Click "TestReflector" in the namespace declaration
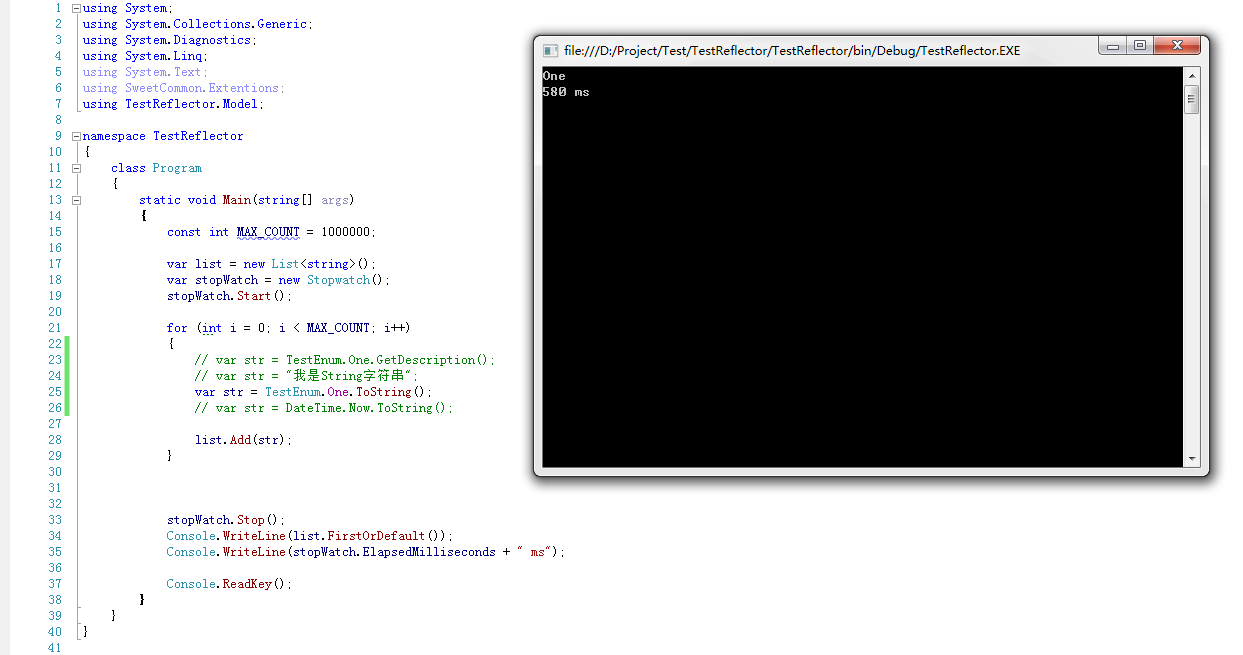Screen dimensions: 1243x655 pos(198,136)
